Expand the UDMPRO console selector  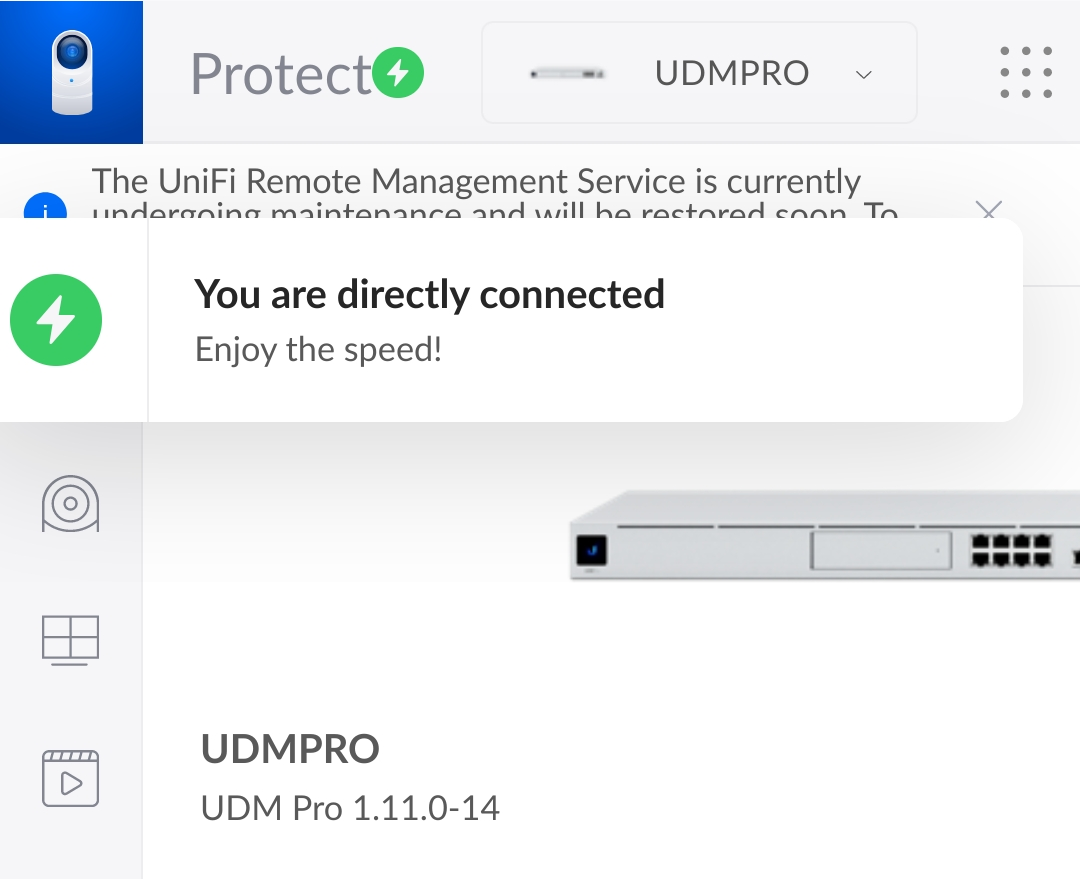(699, 72)
